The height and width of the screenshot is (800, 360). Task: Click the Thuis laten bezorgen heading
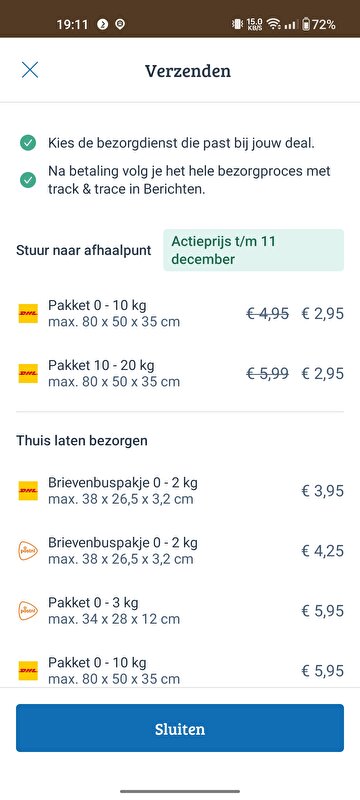click(x=82, y=441)
